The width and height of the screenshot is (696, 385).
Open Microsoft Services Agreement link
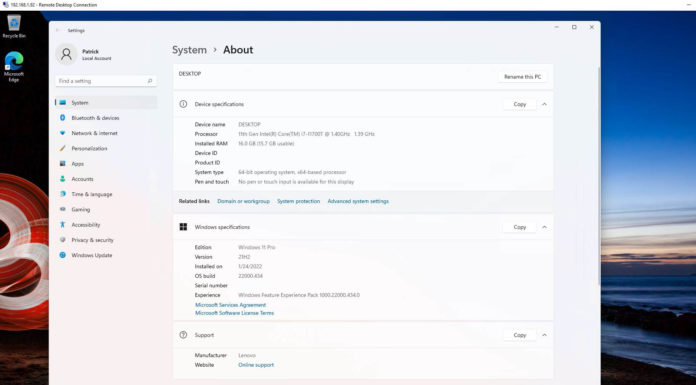tap(230, 305)
